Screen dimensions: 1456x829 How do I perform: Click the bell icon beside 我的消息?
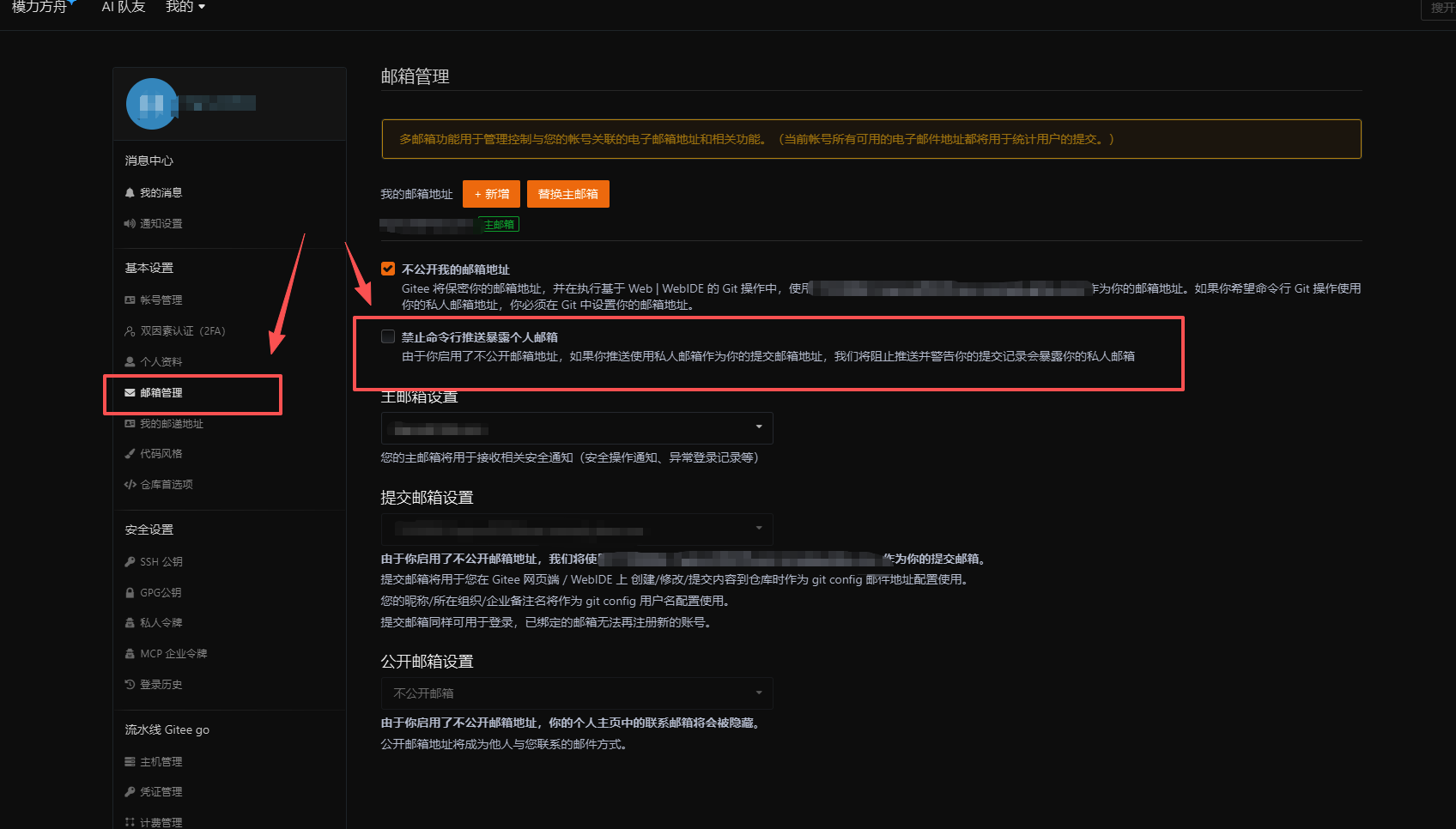click(x=130, y=193)
